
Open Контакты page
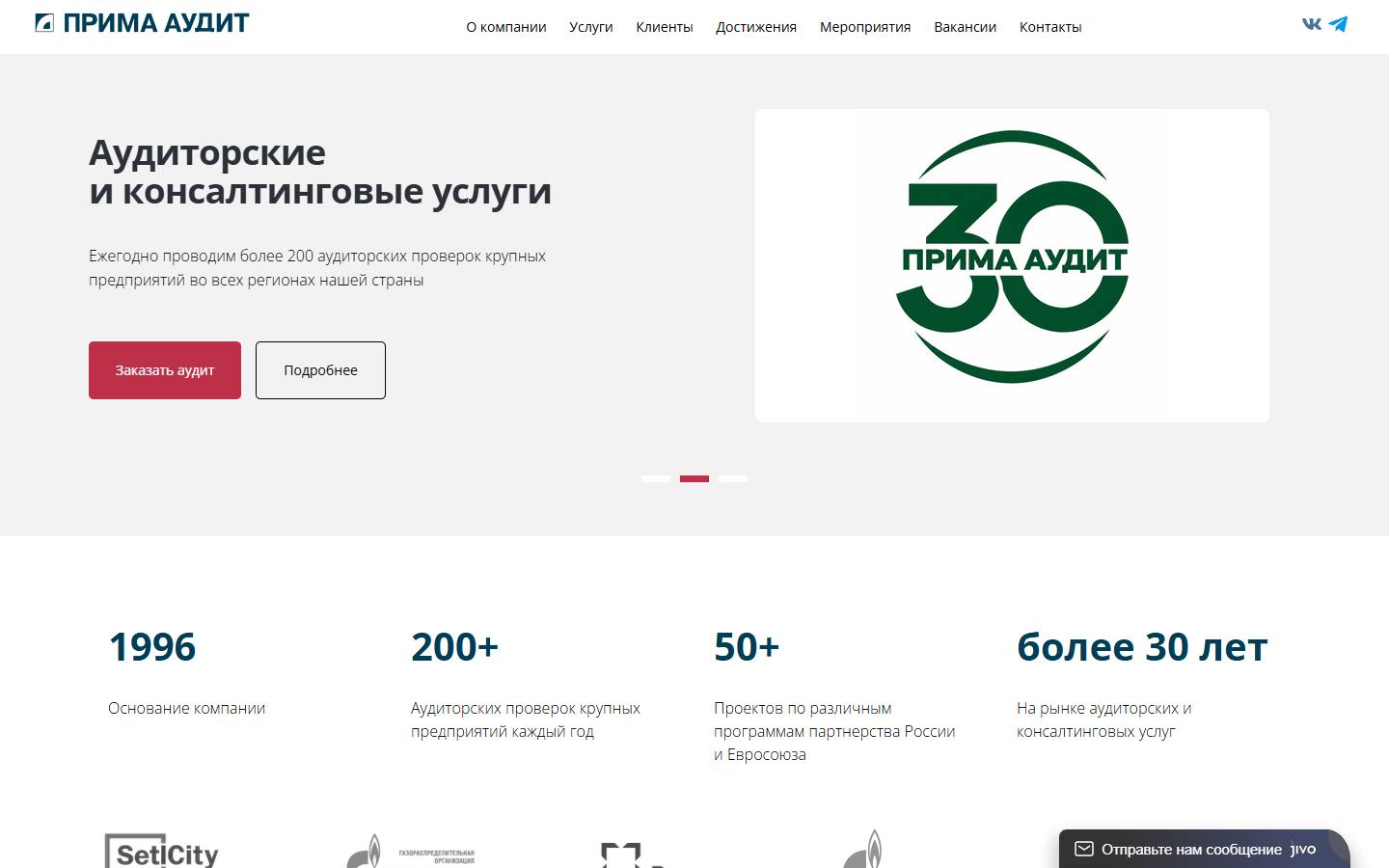(x=1050, y=27)
